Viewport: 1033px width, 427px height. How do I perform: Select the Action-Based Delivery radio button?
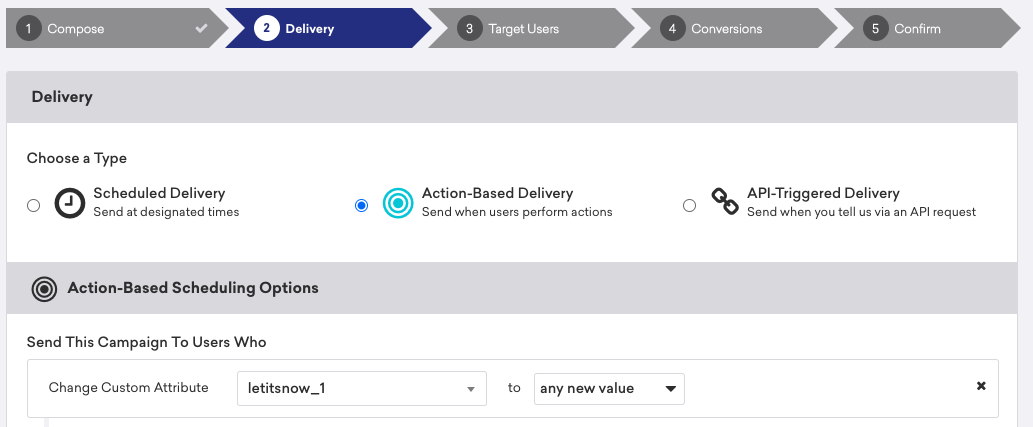[361, 205]
